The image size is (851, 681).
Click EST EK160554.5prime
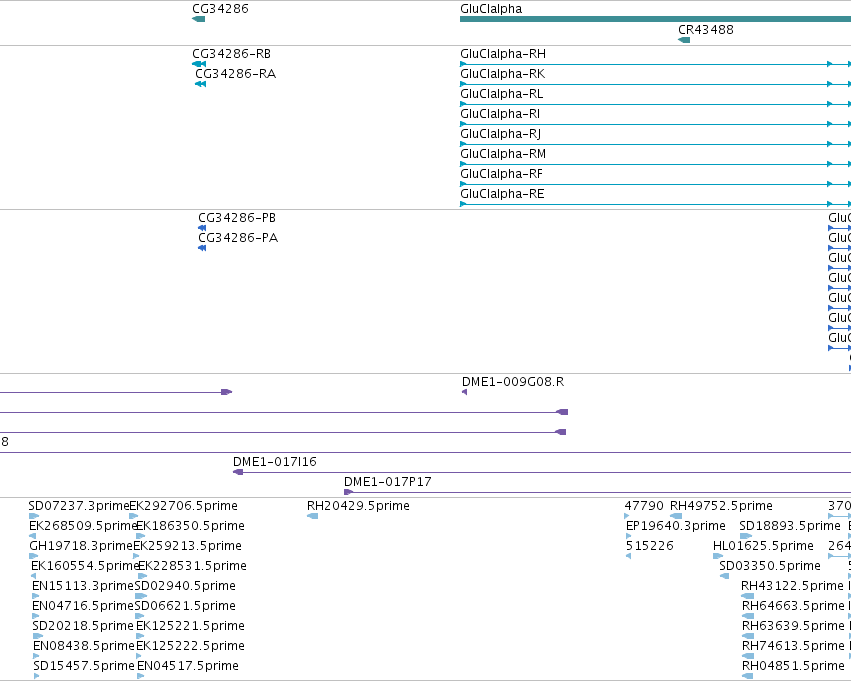[85, 566]
